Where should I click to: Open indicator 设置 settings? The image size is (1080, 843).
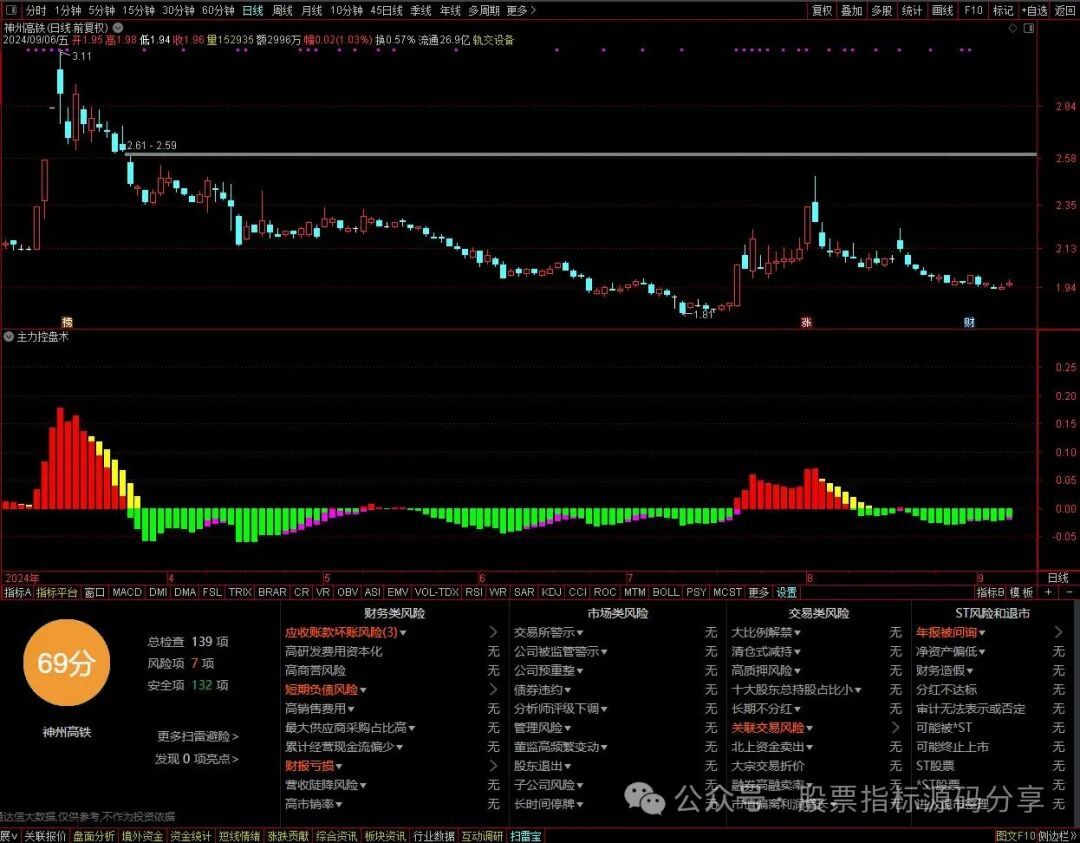pos(787,592)
